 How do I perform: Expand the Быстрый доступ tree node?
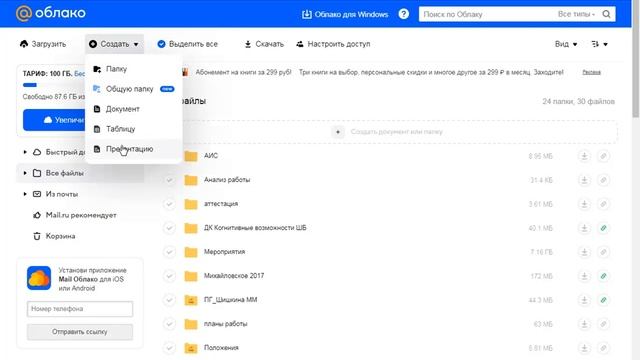coord(25,152)
